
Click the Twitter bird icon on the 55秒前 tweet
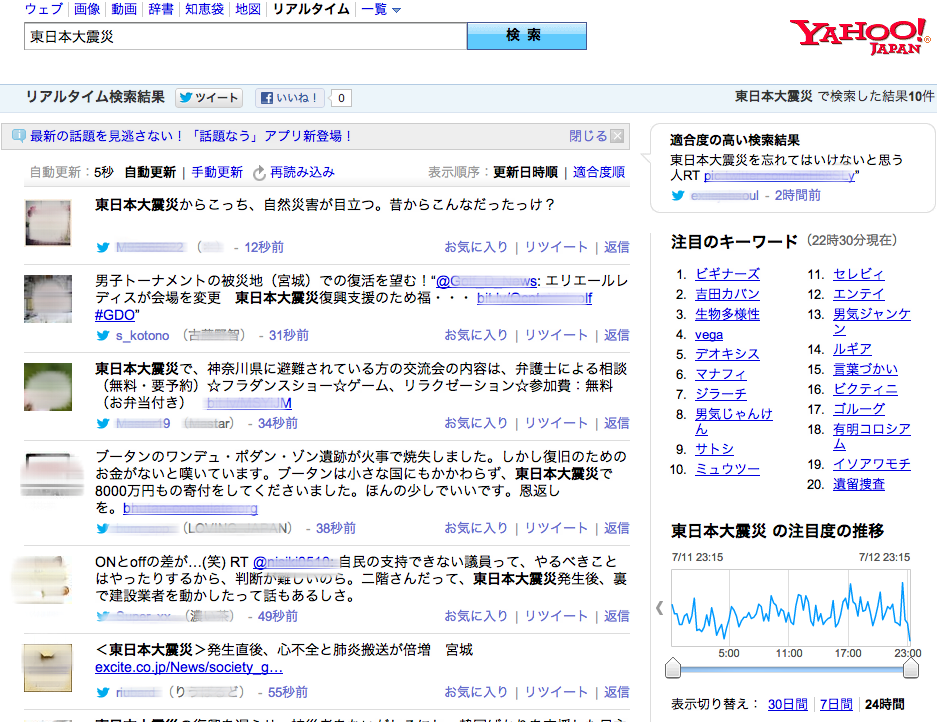[x=103, y=693]
